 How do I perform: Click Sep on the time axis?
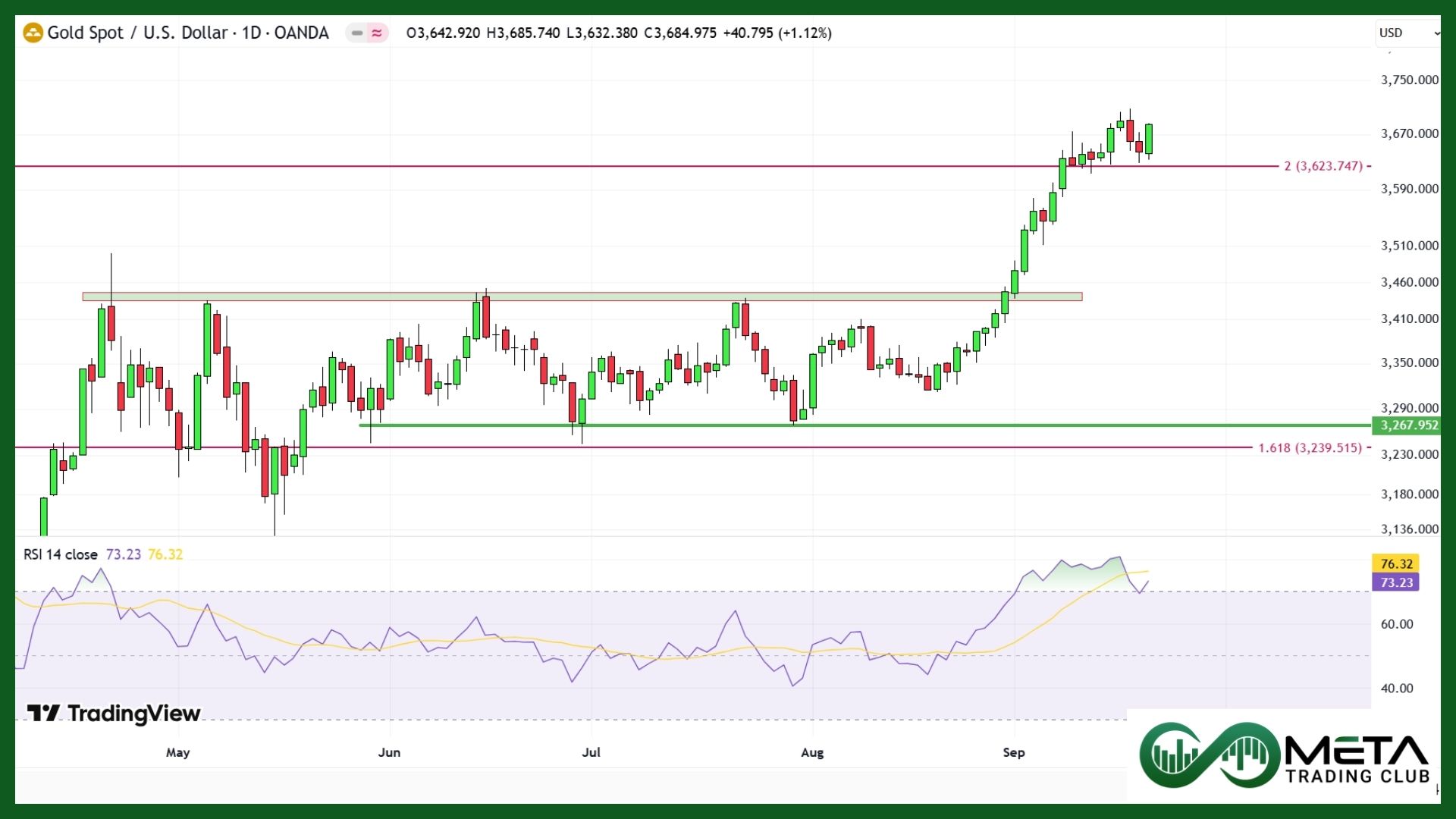(x=1014, y=752)
